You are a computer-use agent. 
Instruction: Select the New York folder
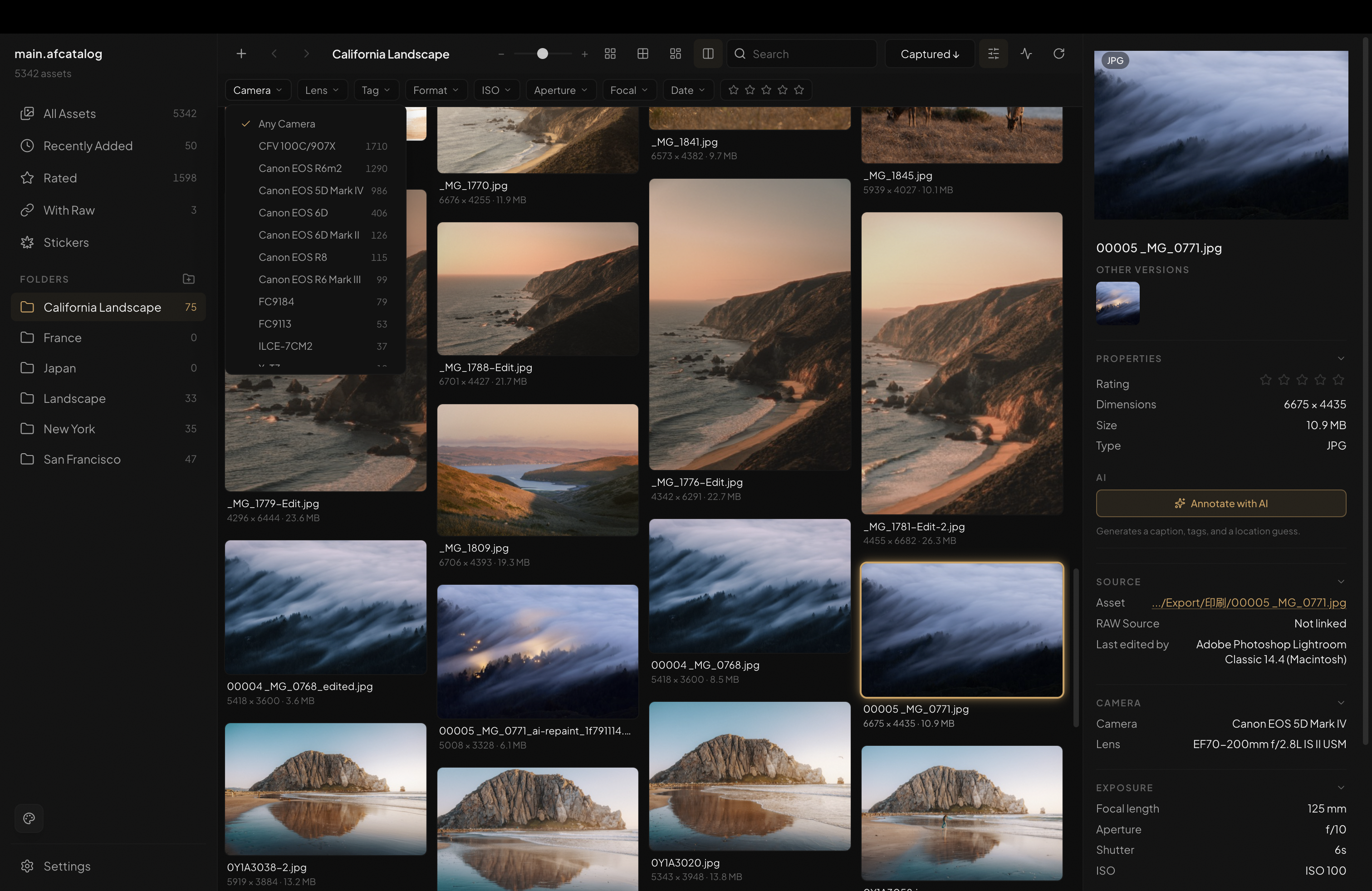[x=108, y=429]
